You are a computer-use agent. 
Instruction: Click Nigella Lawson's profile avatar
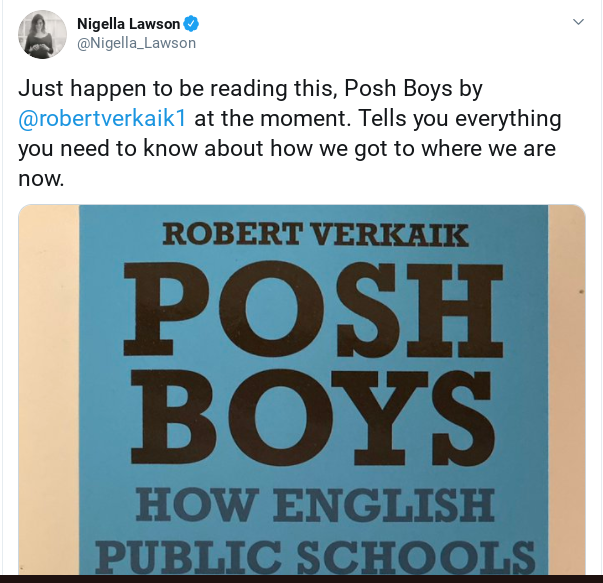point(42,34)
